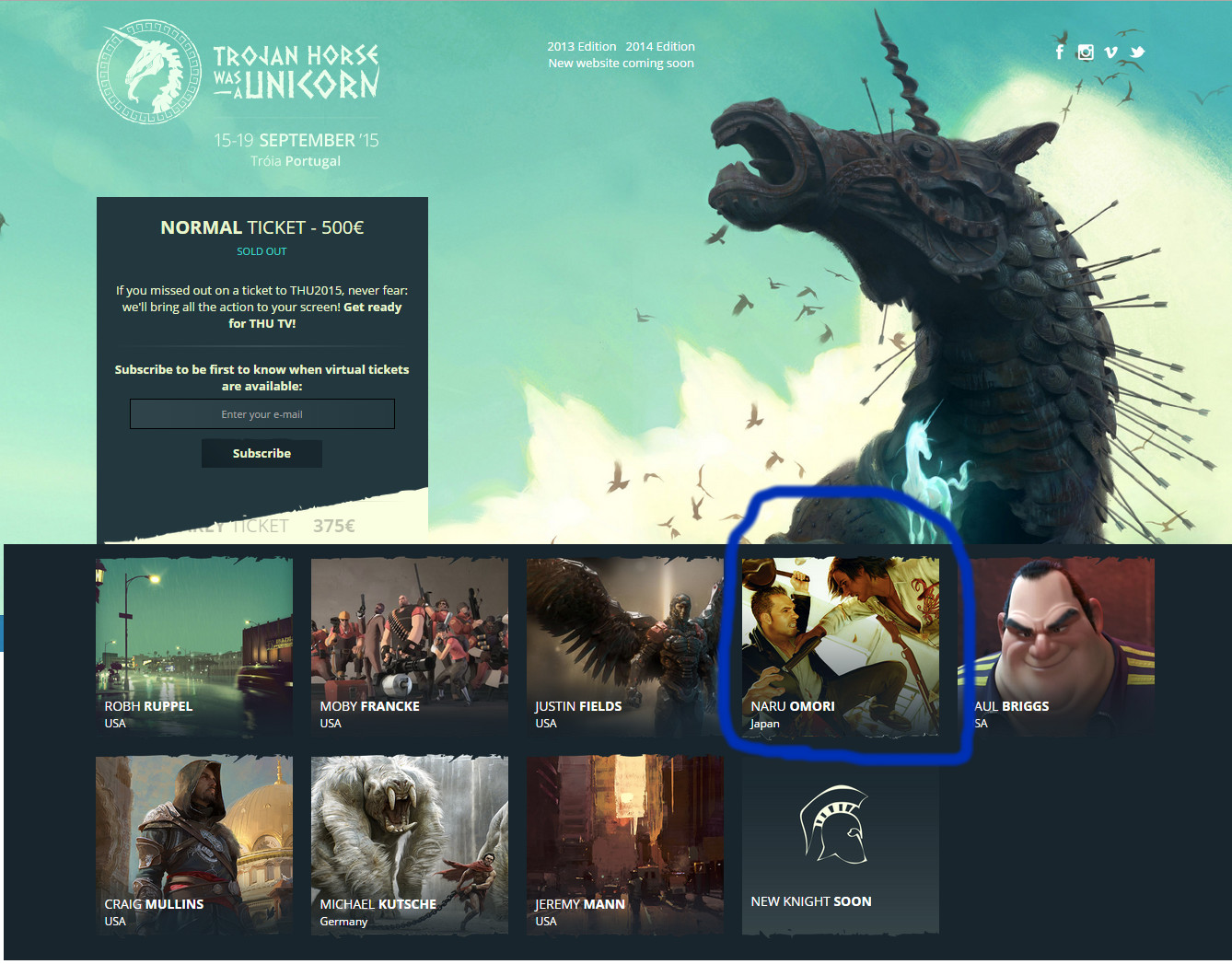Open Justin Fields' artist card

point(625,646)
